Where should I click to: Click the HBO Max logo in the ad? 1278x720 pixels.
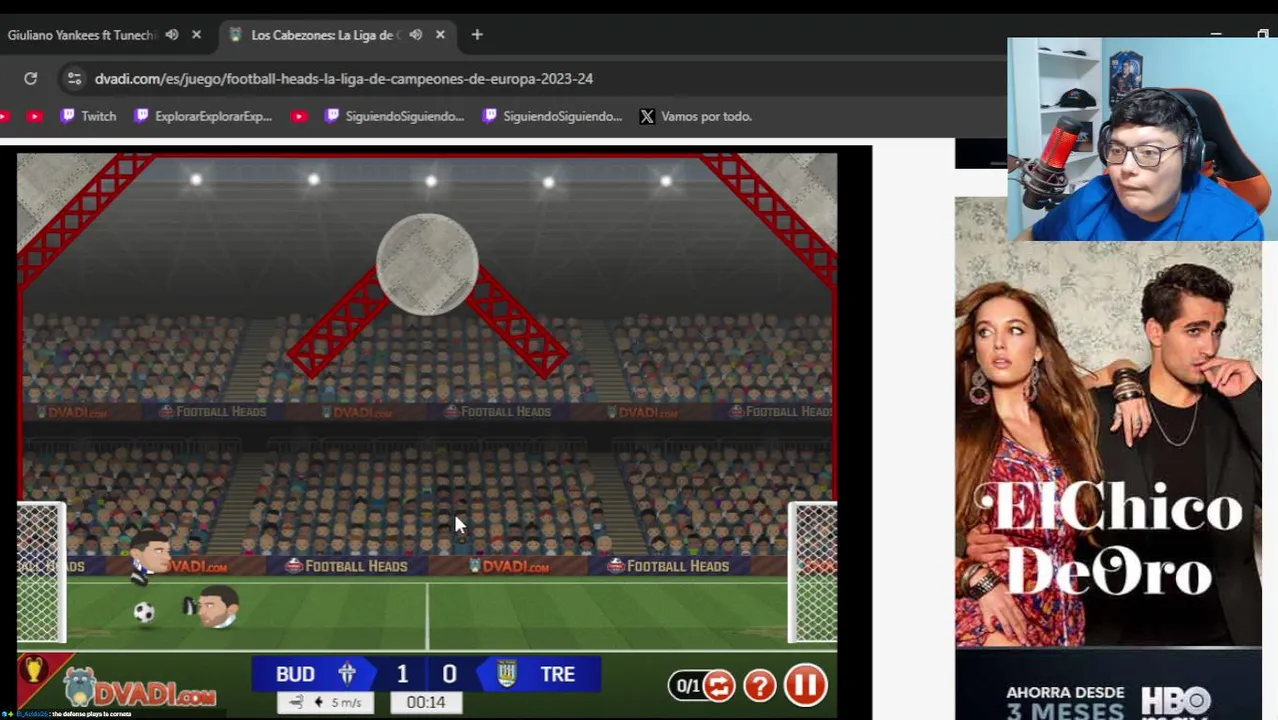point(1178,702)
